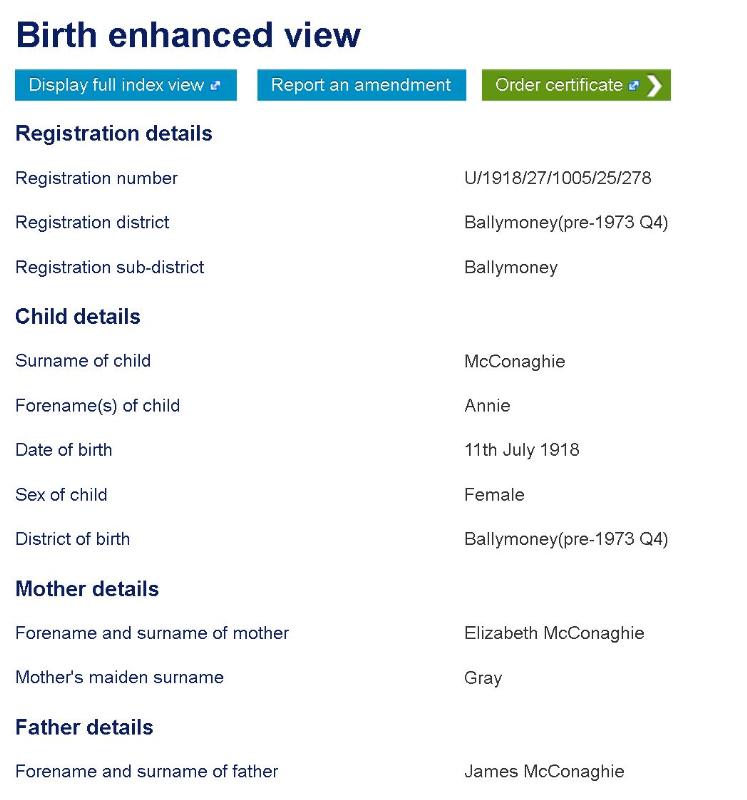The height and width of the screenshot is (800, 747).
Task: Open the Display full index view button
Action: pos(117,85)
